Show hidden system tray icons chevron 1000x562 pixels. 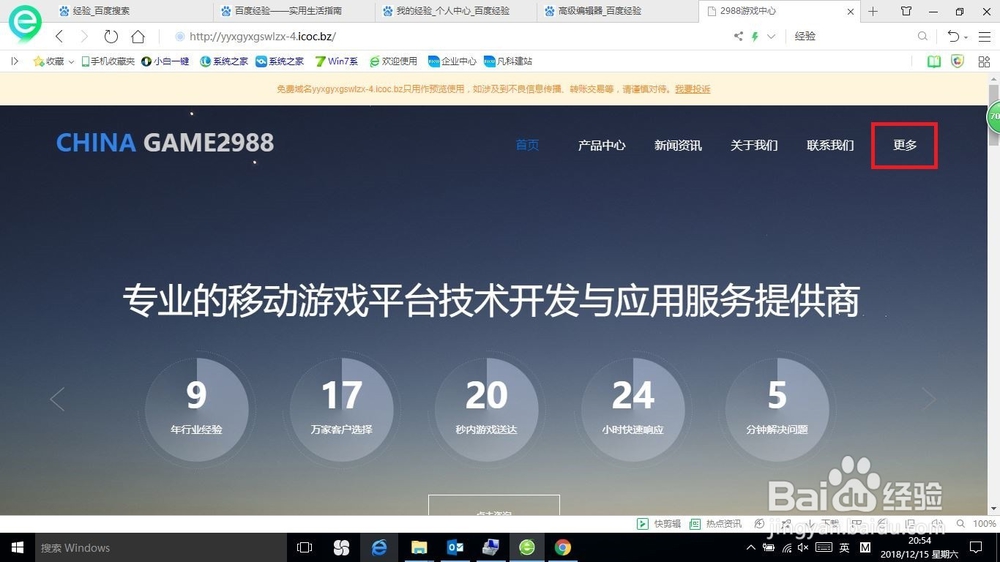pos(751,547)
